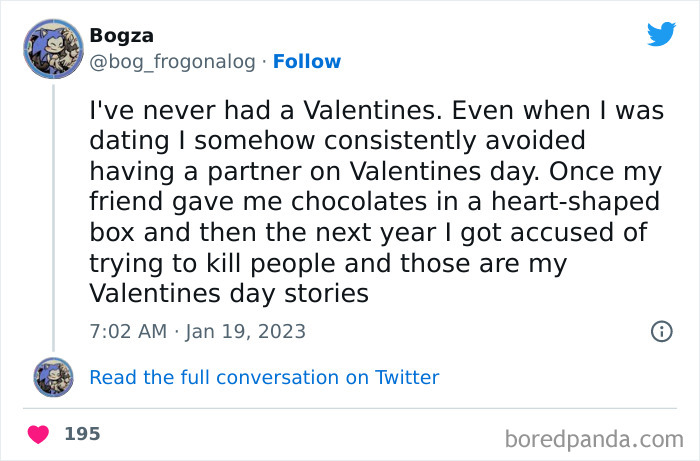Read the full conversation on Twitter

[264, 377]
